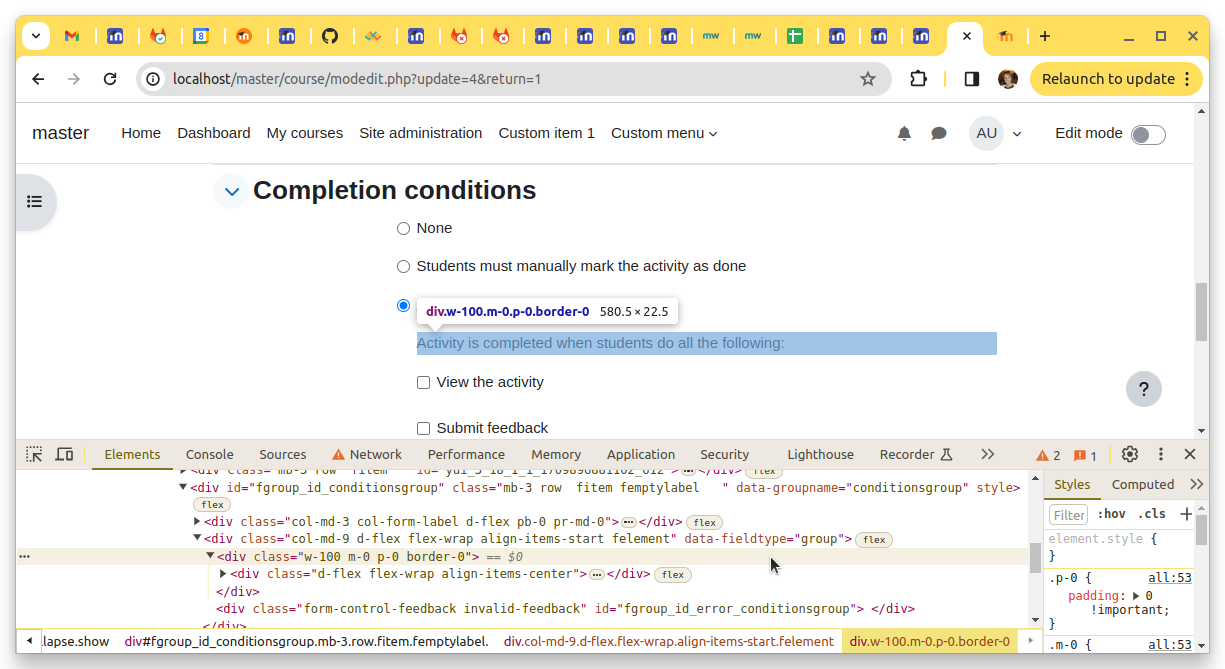Open Site administration link
Screen dimensions: 1225x669
pyautogui.click(x=421, y=133)
